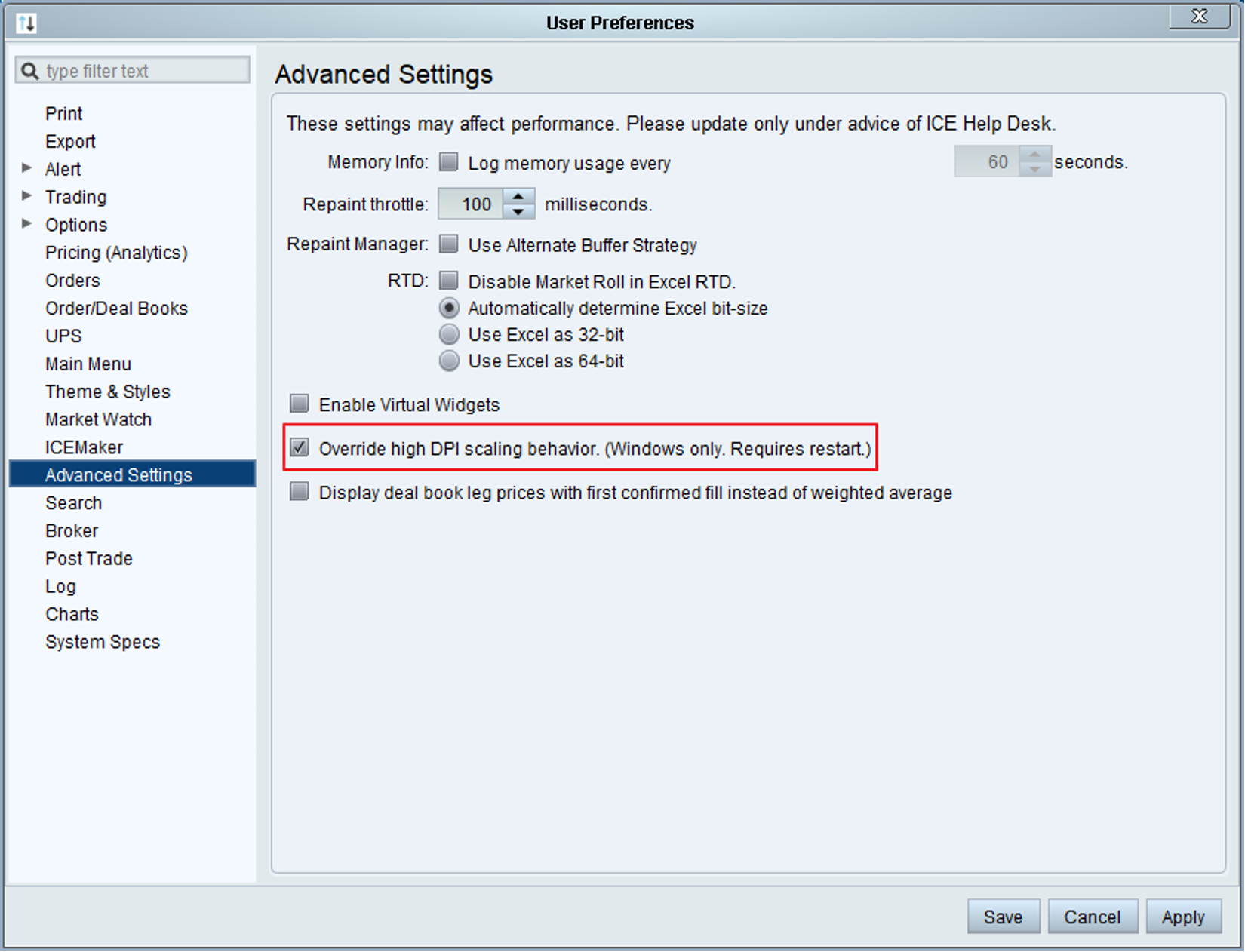
Task: Open Order/Deal Books preferences
Action: pyautogui.click(x=116, y=309)
